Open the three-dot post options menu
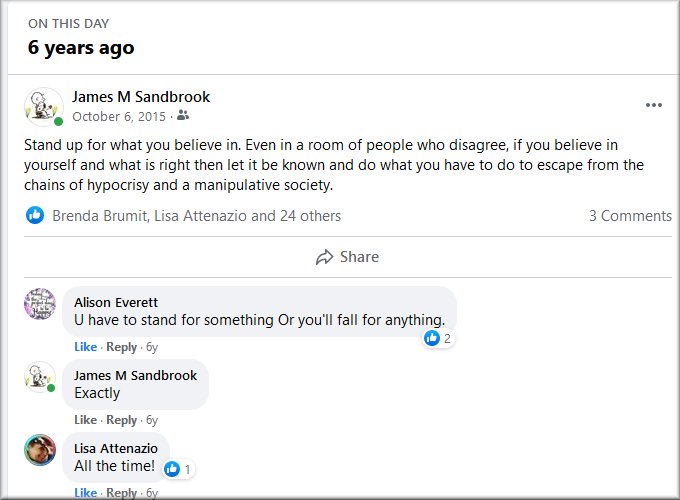680x500 pixels. [654, 105]
